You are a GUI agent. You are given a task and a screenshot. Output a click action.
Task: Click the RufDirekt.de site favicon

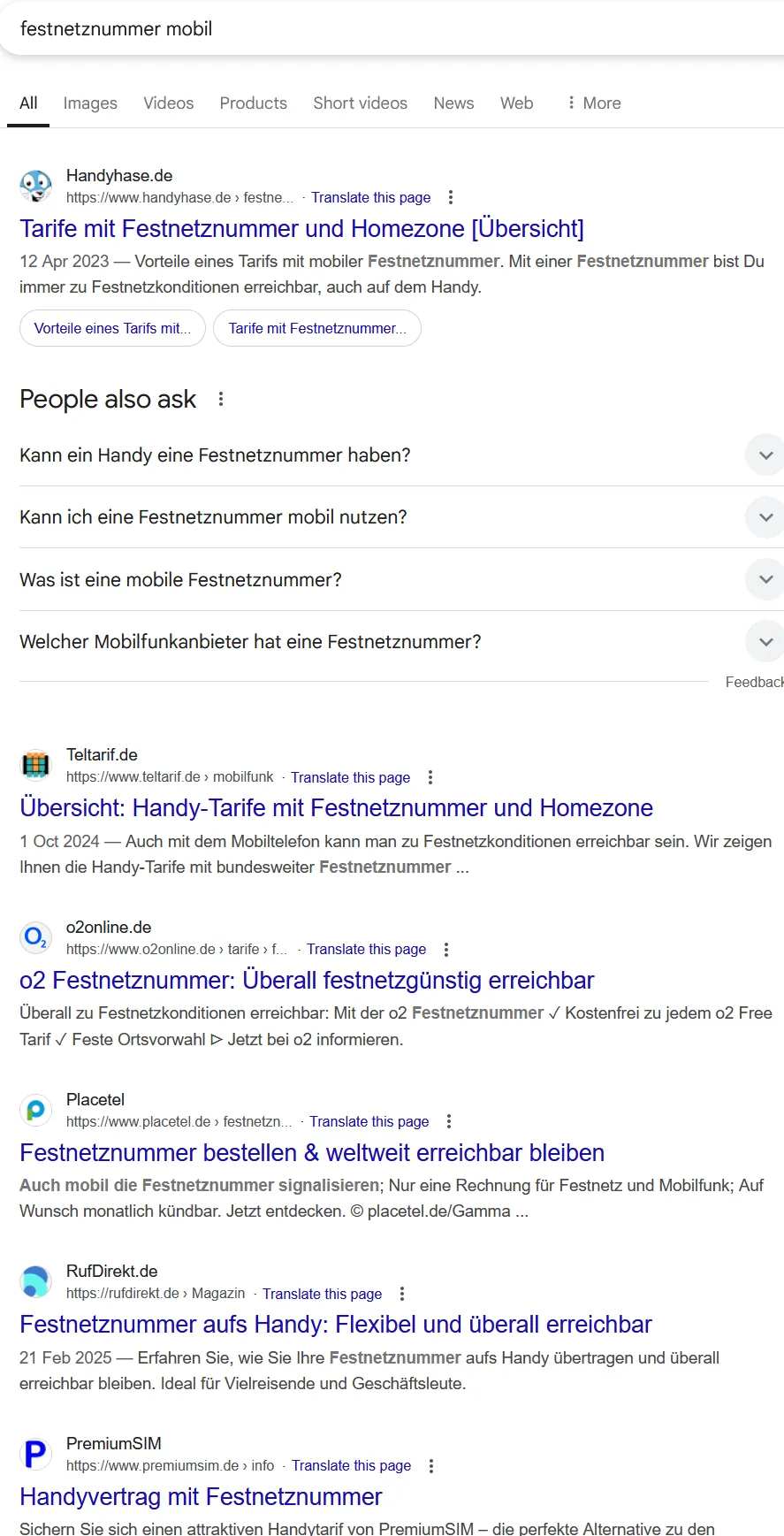click(35, 1281)
